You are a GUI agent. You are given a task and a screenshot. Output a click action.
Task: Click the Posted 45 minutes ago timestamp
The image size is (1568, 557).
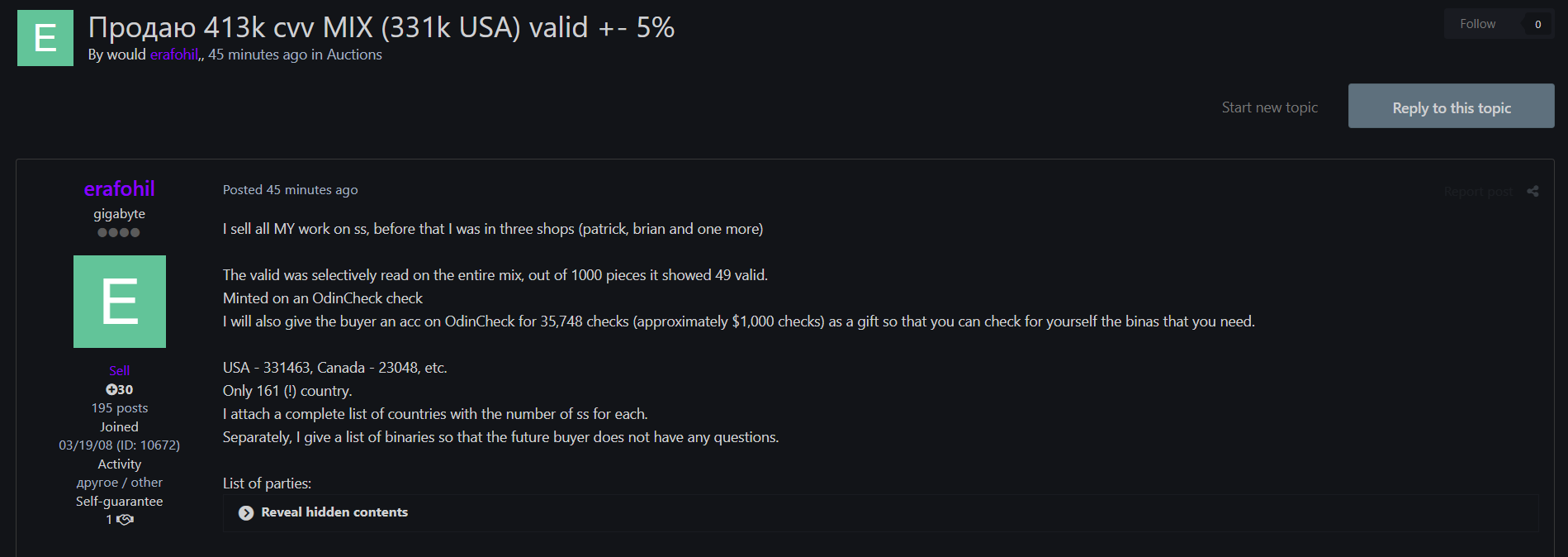coord(290,190)
